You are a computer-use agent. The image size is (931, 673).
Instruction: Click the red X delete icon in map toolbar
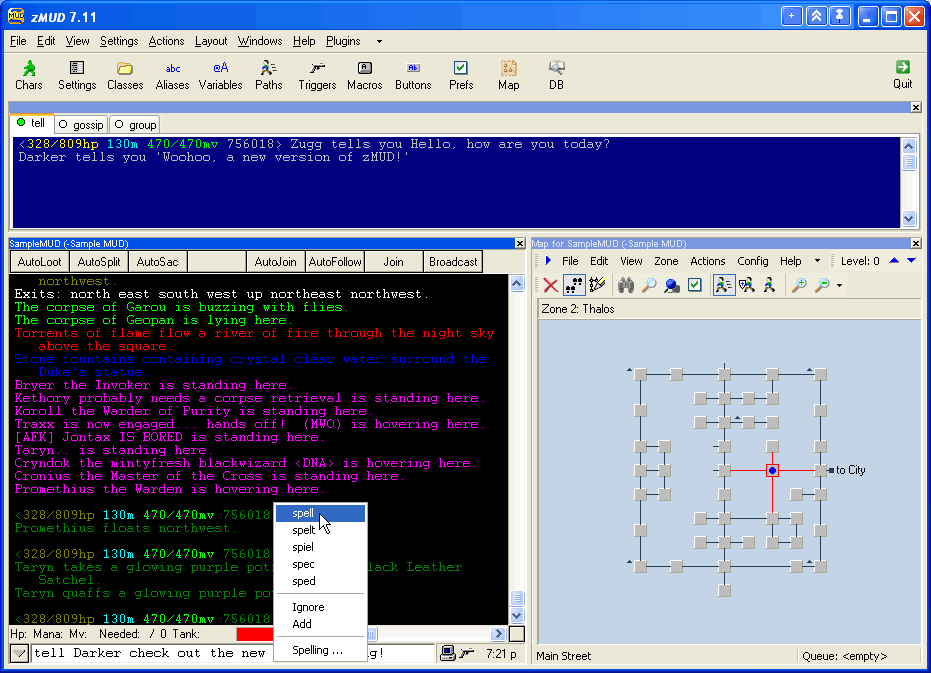pos(550,285)
